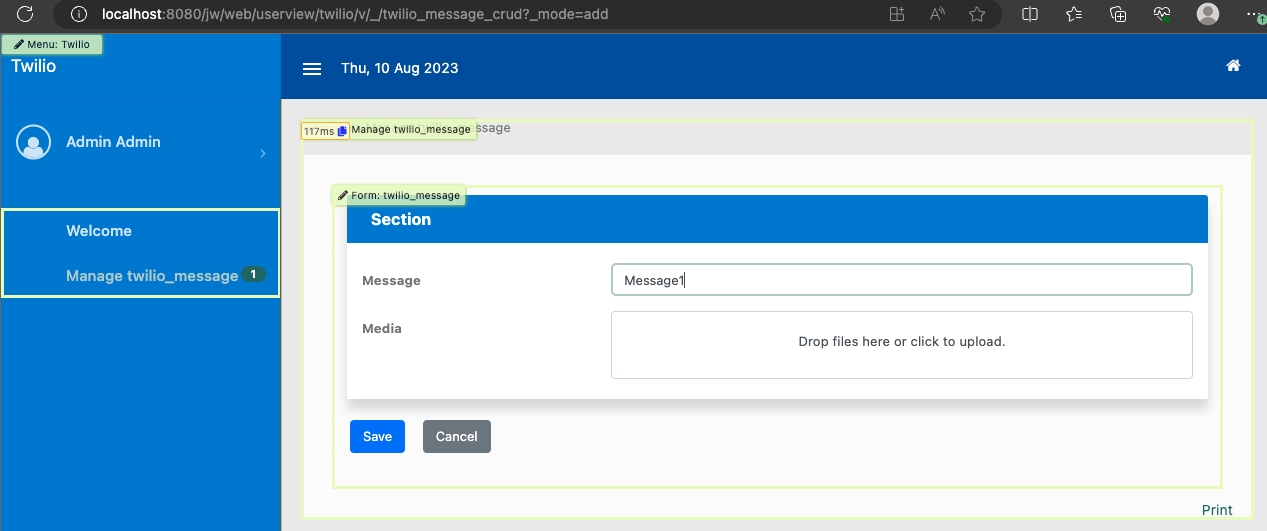
Task: Click the Read aloud icon
Action: [x=938, y=14]
